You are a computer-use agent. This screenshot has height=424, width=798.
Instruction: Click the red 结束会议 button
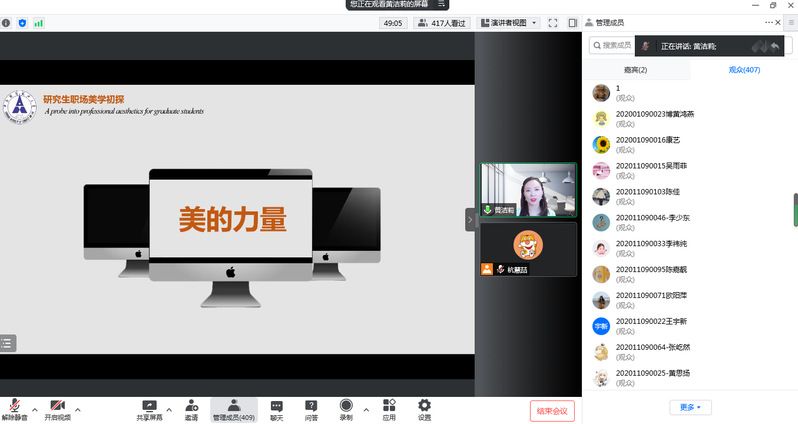pyautogui.click(x=552, y=410)
